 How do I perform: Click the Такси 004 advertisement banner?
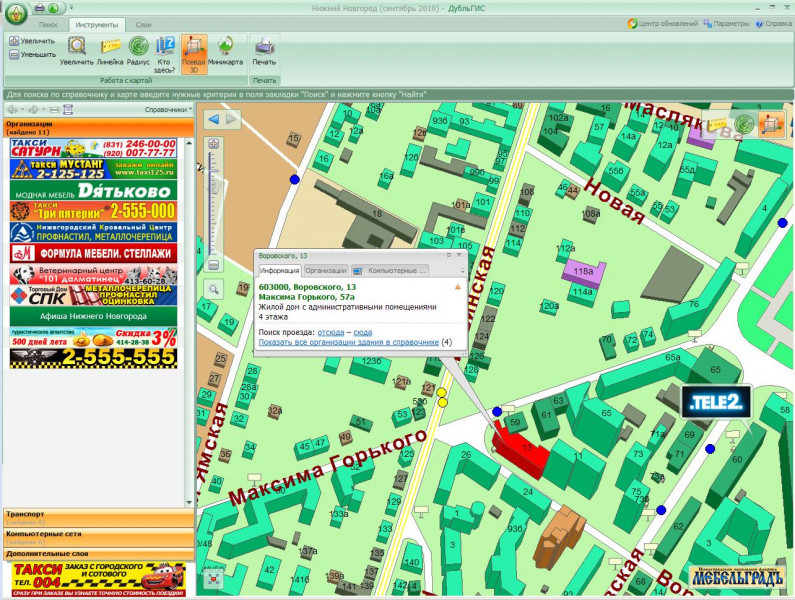[x=99, y=579]
